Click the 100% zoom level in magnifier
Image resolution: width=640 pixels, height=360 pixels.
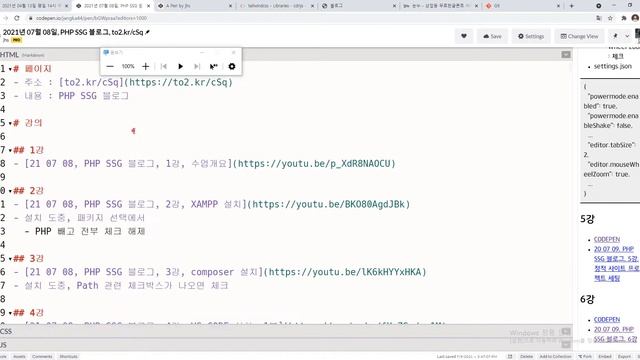coord(128,66)
